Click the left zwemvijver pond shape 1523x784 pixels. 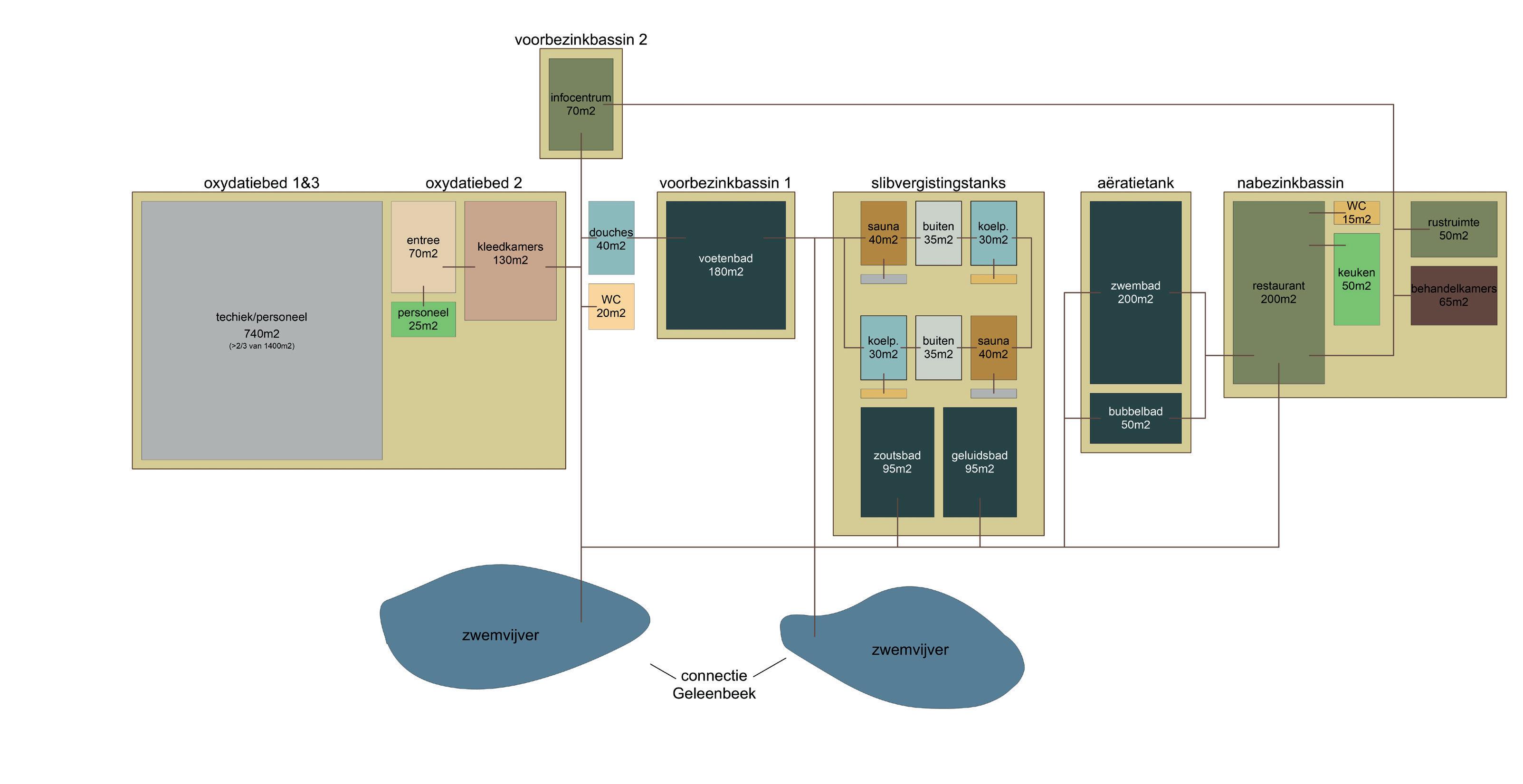(x=500, y=635)
